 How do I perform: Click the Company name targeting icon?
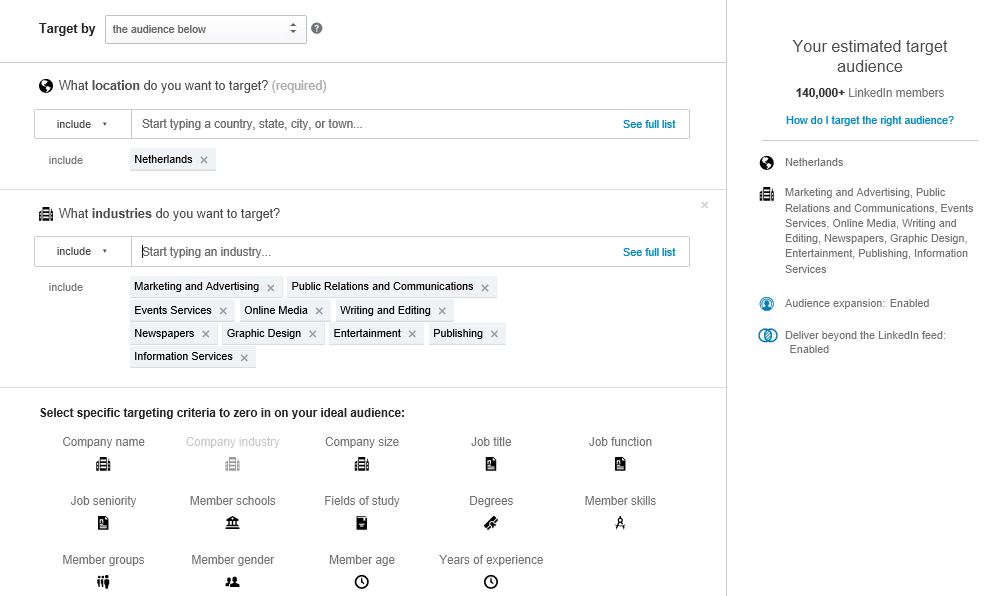103,464
